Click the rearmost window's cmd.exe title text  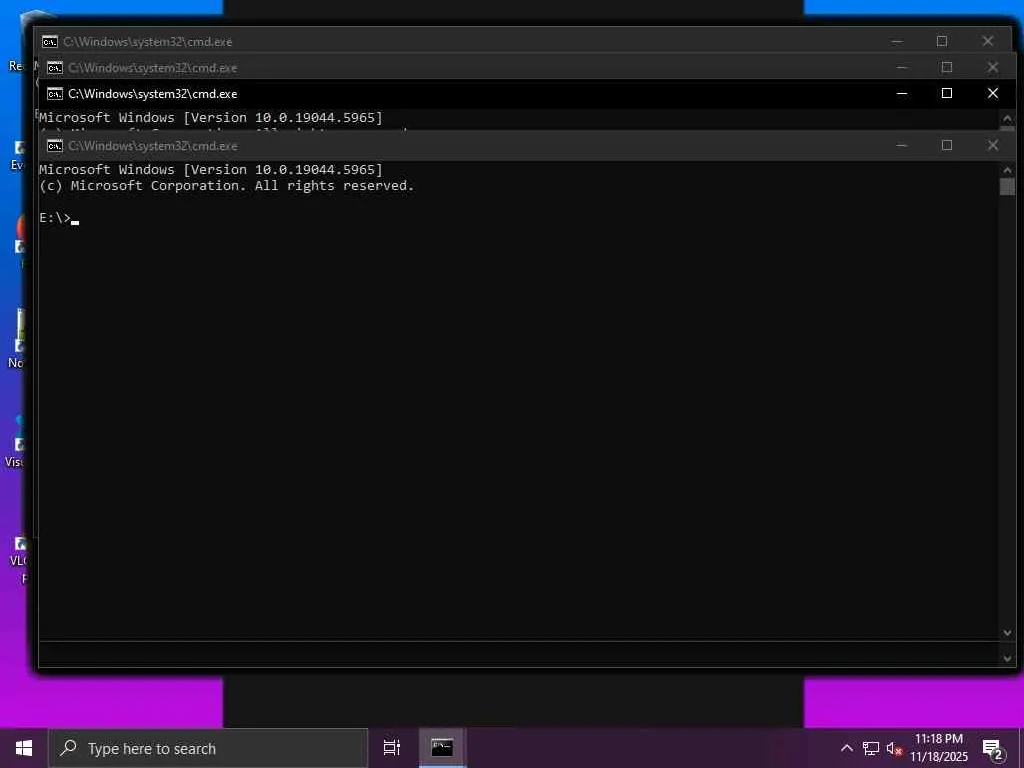[148, 41]
